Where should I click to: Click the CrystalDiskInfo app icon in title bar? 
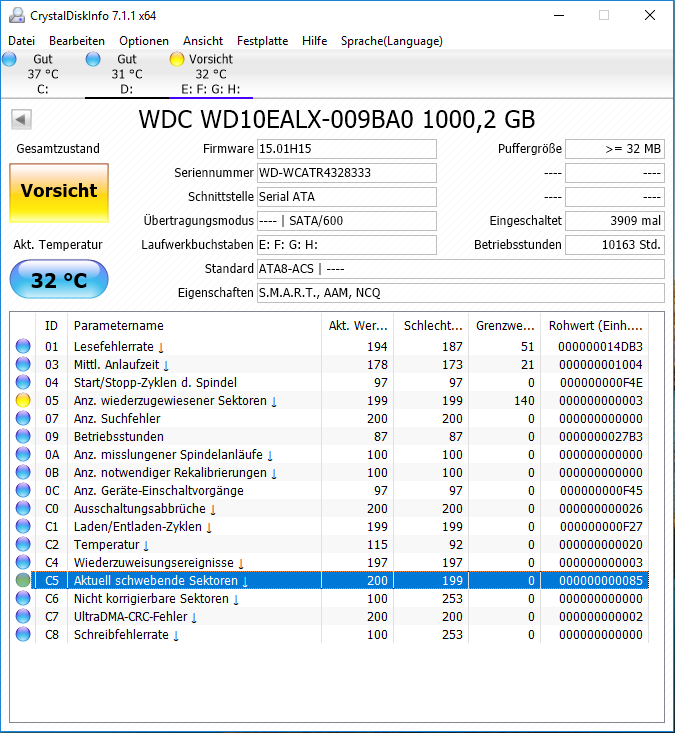(17, 15)
